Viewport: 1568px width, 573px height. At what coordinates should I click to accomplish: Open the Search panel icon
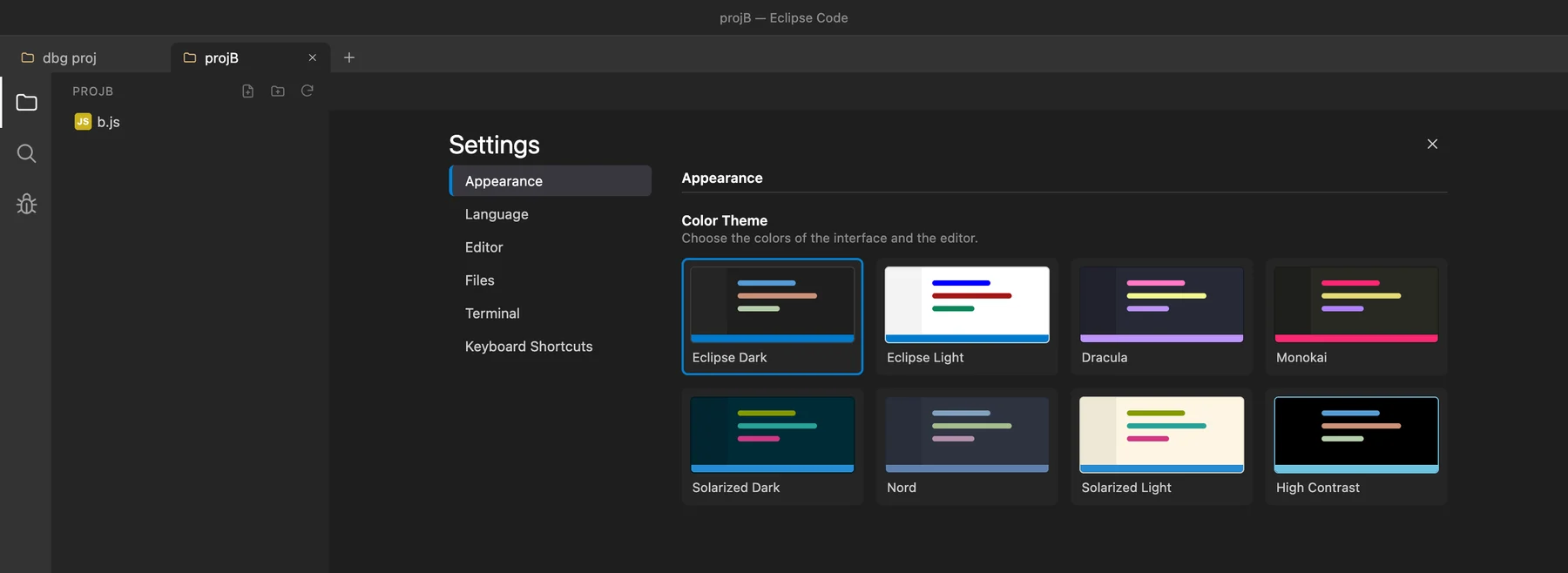26,153
